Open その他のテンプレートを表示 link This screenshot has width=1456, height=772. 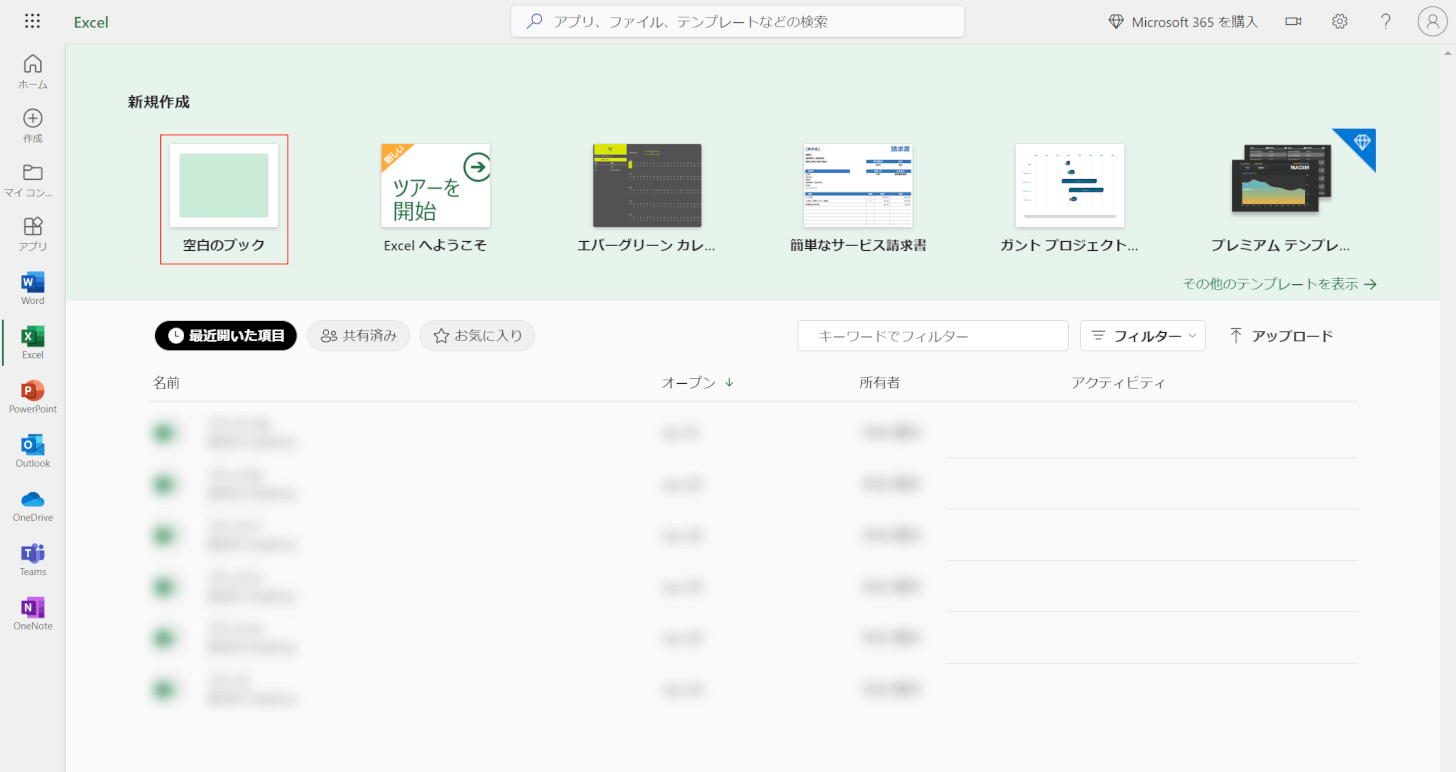pyautogui.click(x=1279, y=284)
